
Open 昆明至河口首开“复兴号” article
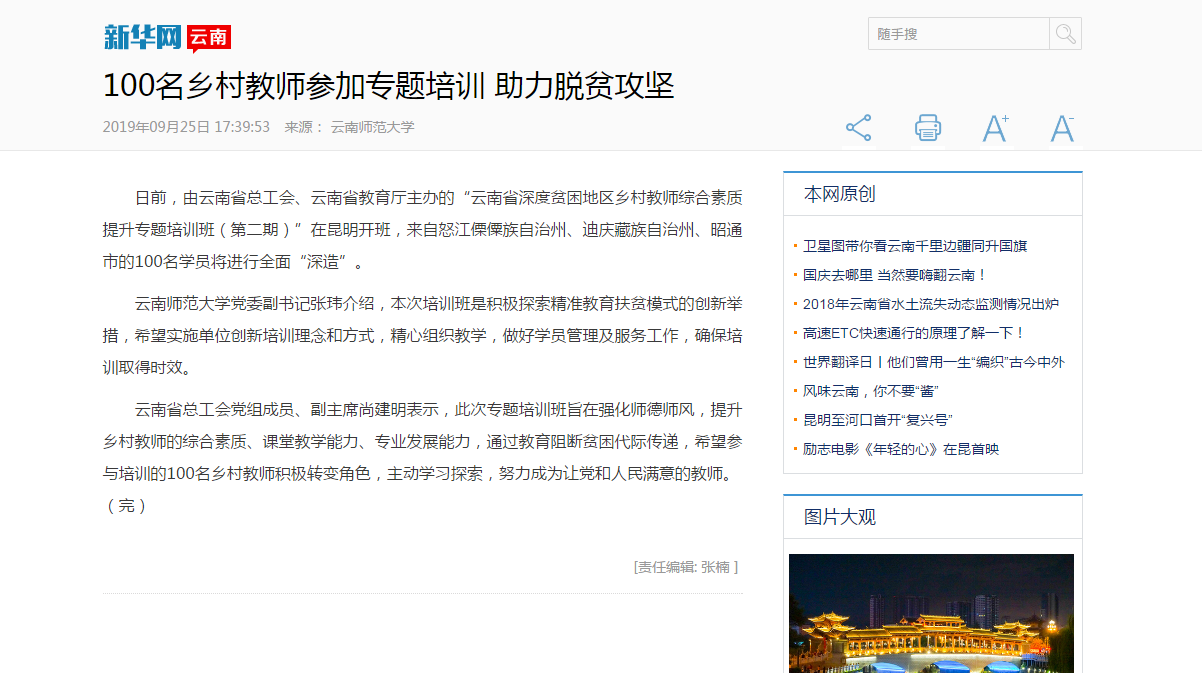point(877,420)
